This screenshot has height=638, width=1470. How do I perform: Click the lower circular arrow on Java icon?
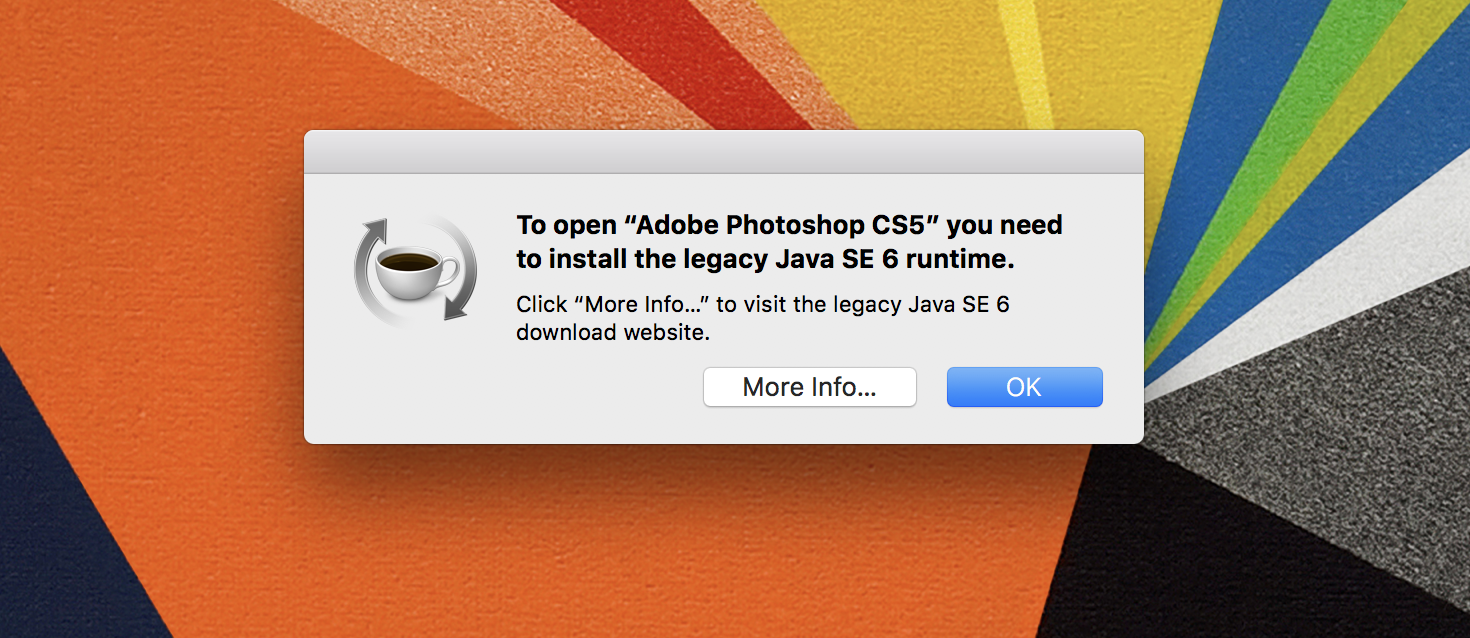pyautogui.click(x=456, y=301)
